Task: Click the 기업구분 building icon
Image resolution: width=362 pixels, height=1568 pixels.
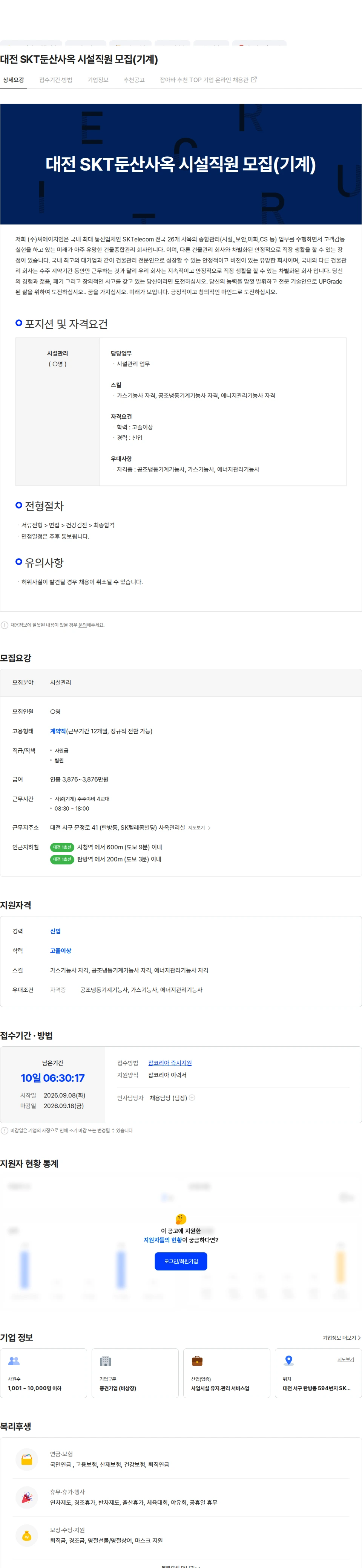Action: [x=106, y=1361]
